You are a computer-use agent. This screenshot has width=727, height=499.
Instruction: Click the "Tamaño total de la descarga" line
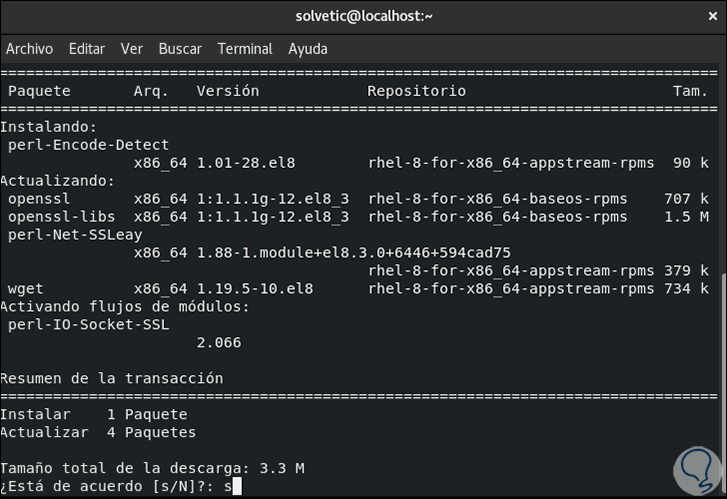[152, 469]
